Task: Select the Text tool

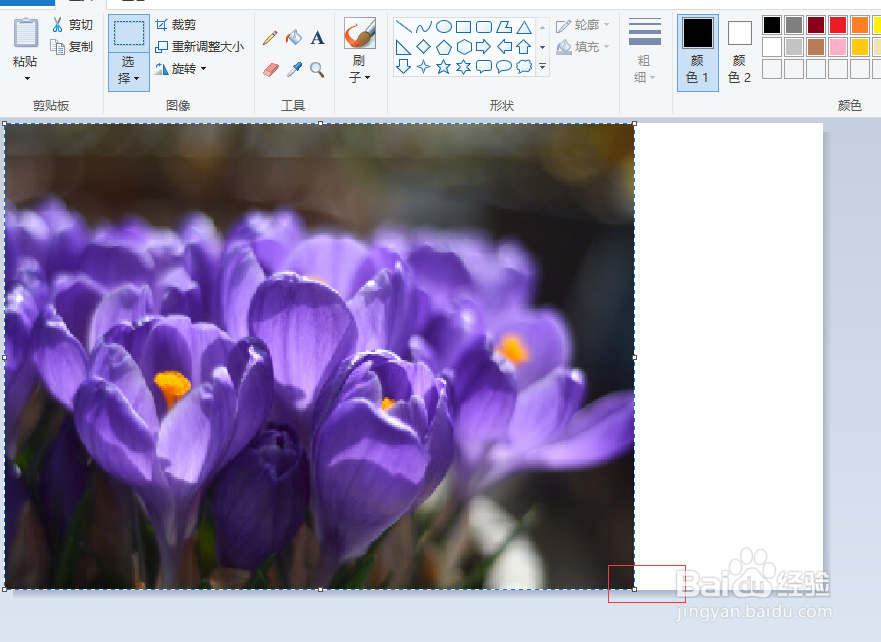Action: click(x=317, y=38)
